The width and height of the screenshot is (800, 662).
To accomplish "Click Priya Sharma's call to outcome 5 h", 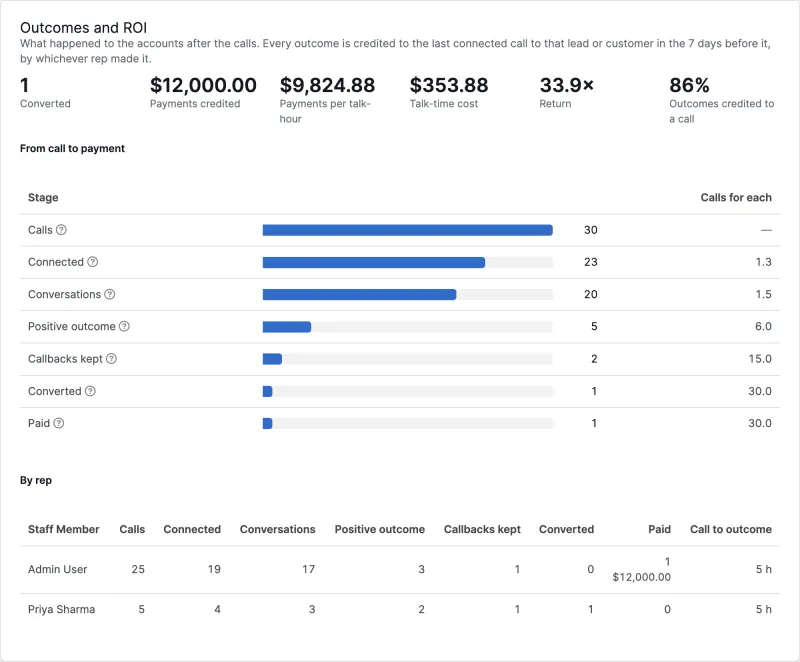I will tap(764, 609).
